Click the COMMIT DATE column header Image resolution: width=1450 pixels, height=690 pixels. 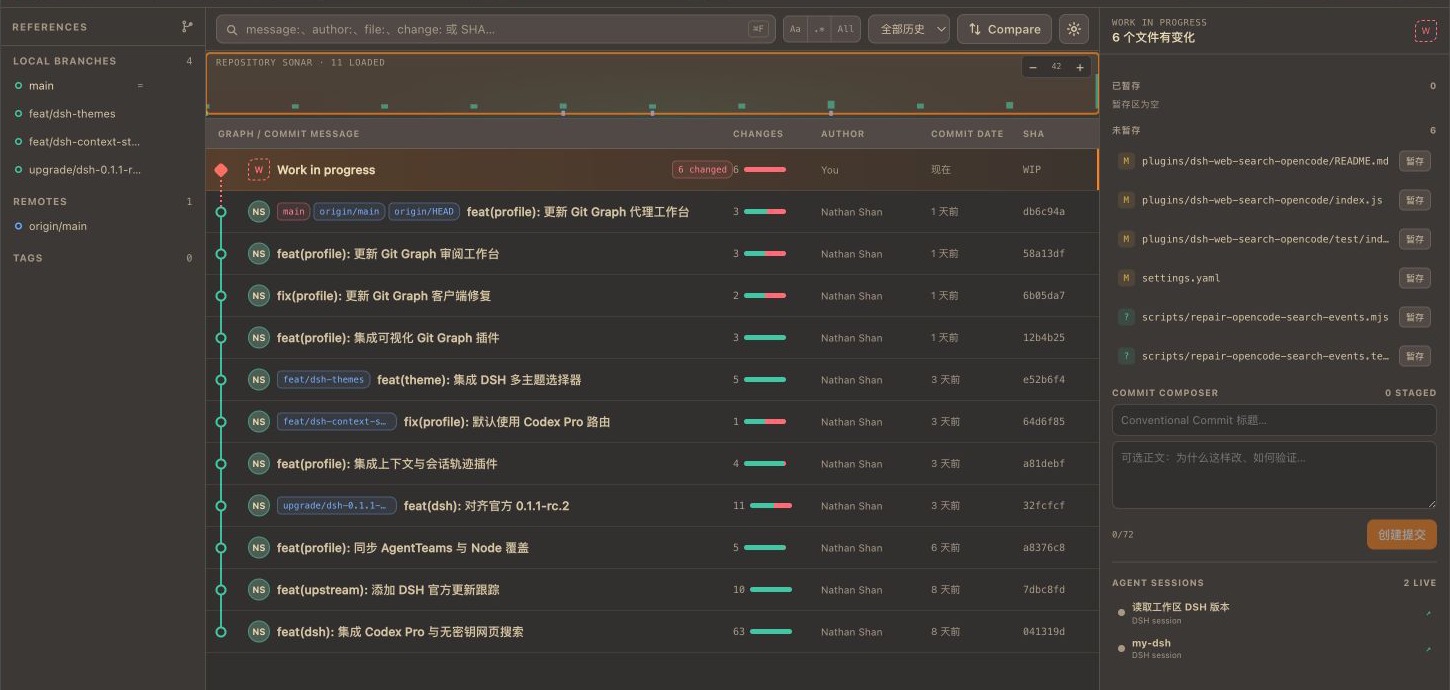point(967,134)
